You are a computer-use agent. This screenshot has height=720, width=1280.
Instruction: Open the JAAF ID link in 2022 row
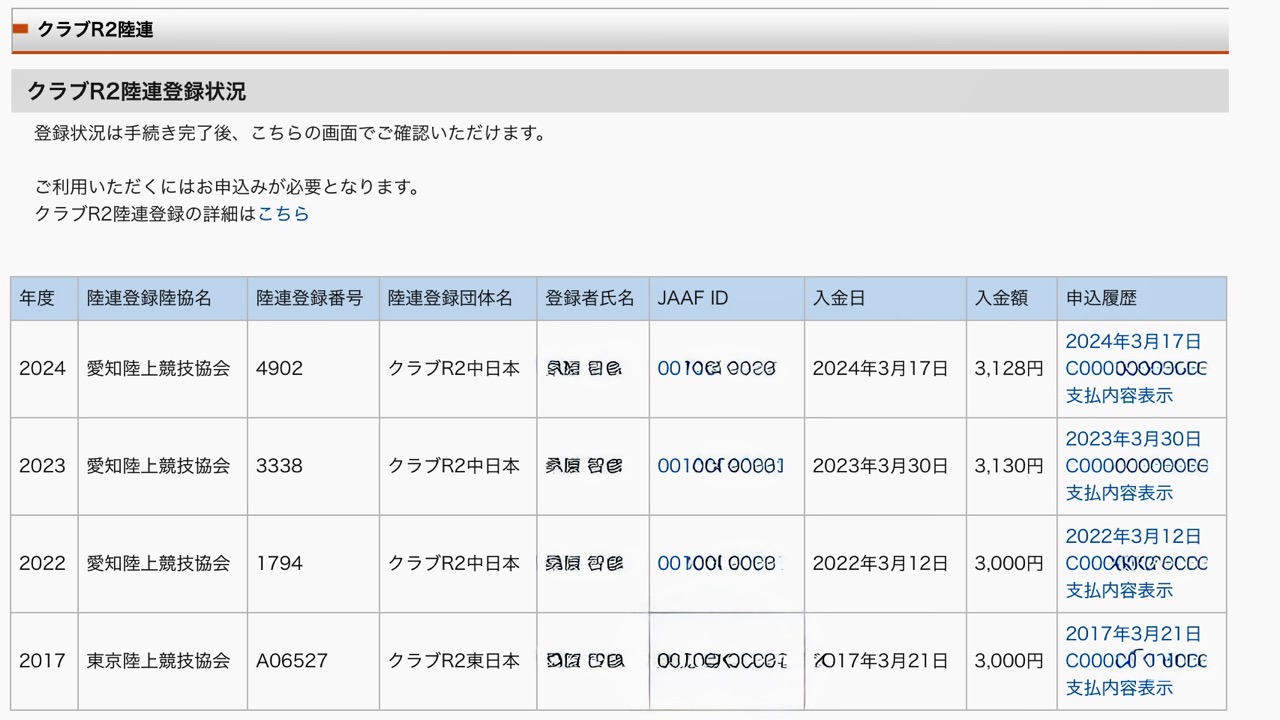tap(716, 563)
